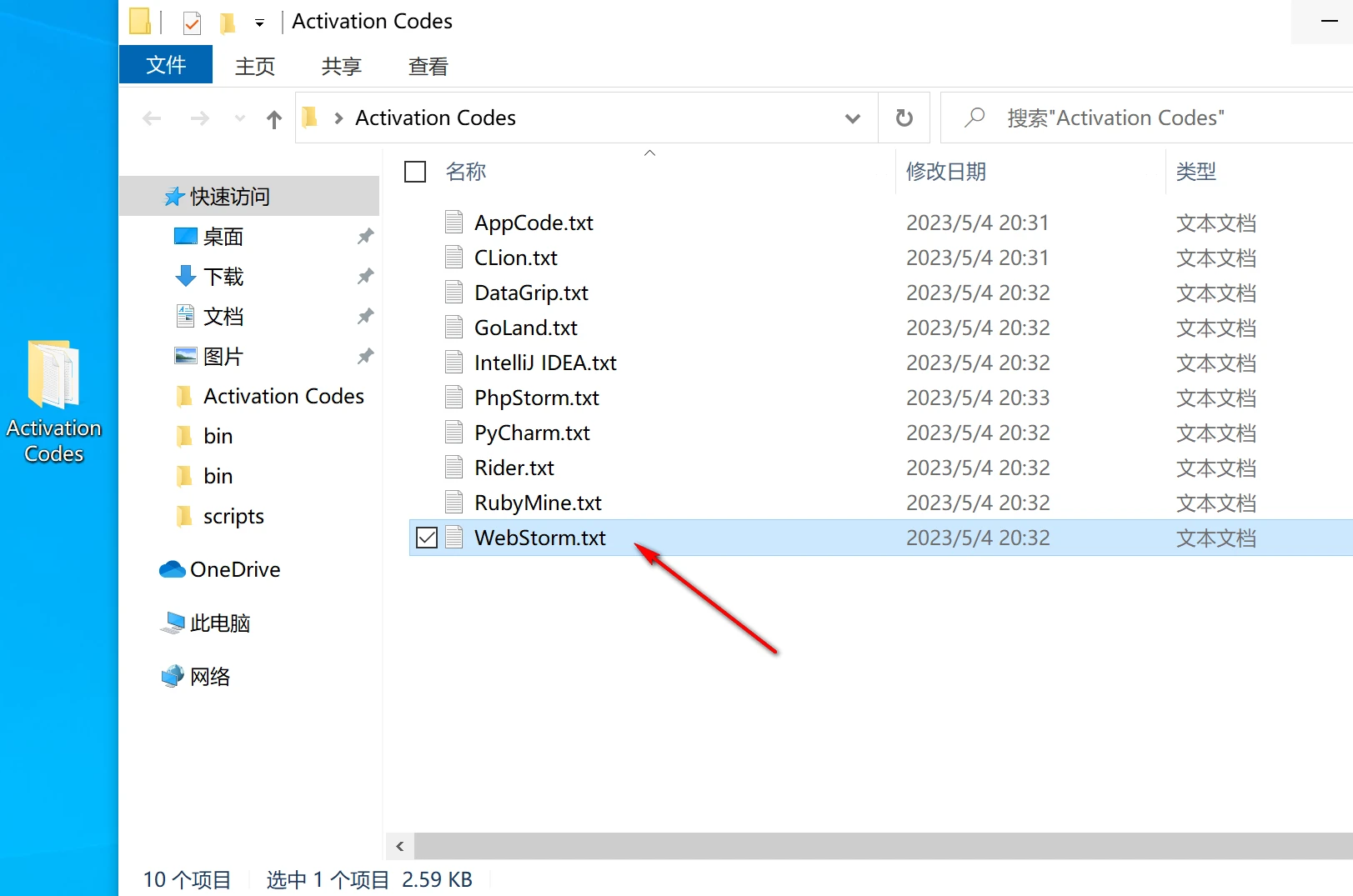The height and width of the screenshot is (896, 1353).
Task: Open the recent locations dropdown arrow
Action: (x=240, y=118)
